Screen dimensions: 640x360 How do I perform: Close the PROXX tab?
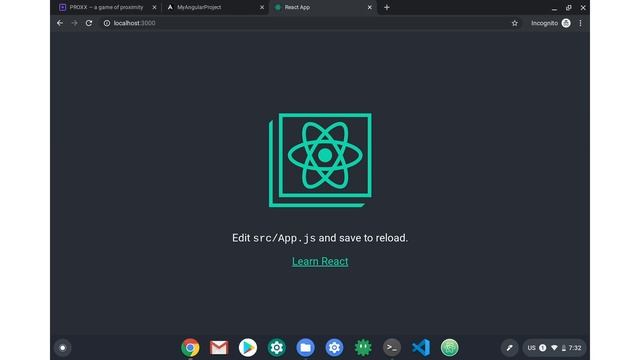[154, 7]
